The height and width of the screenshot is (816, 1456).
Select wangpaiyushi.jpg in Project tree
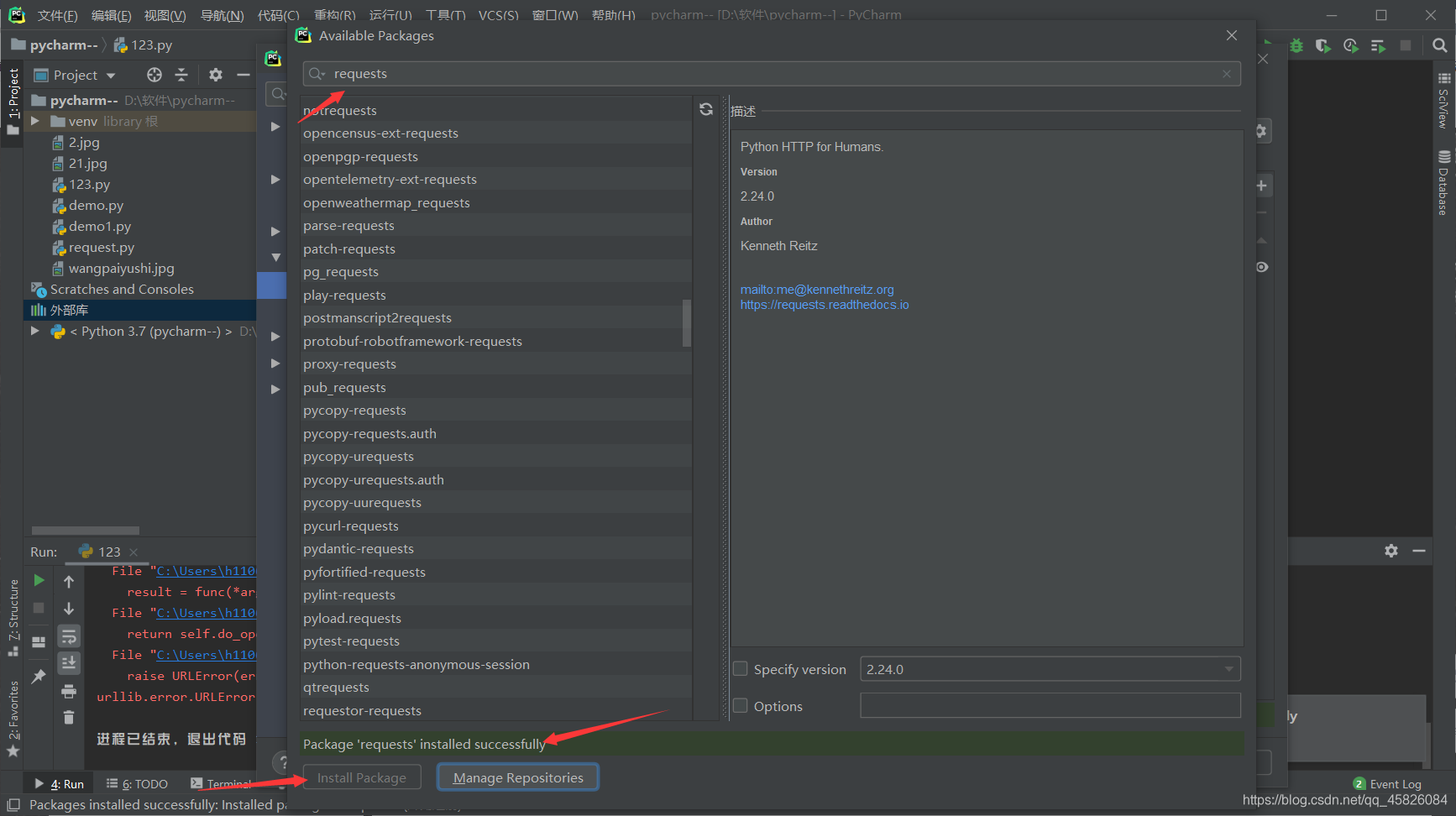pos(121,268)
